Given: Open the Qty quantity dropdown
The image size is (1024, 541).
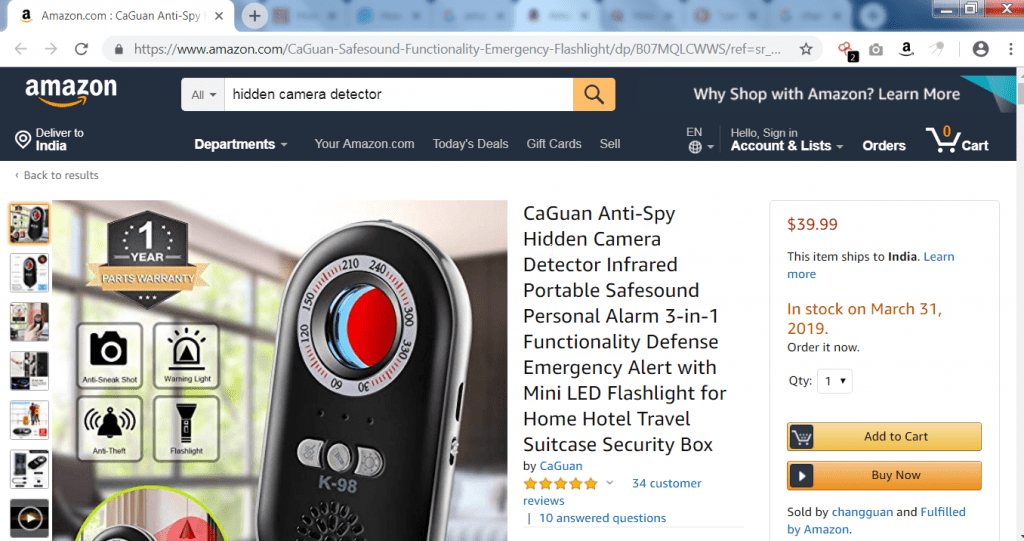Looking at the screenshot, I should [835, 381].
